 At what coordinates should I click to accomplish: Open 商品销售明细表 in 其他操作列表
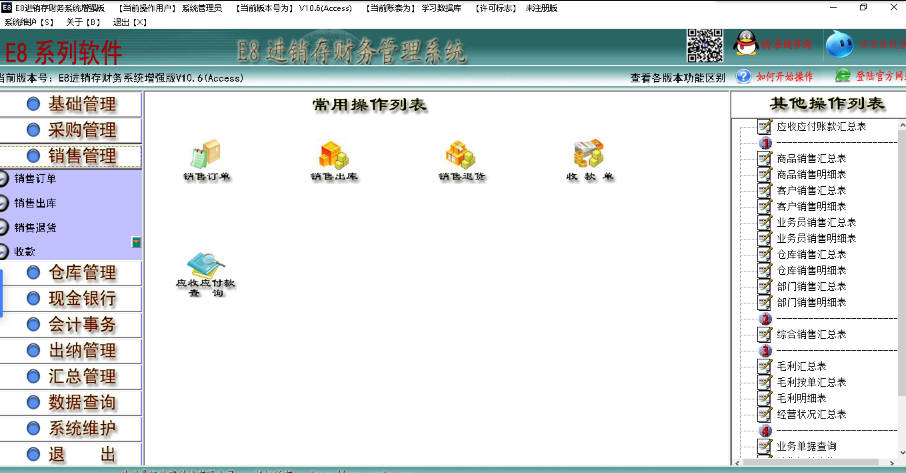pyautogui.click(x=811, y=174)
